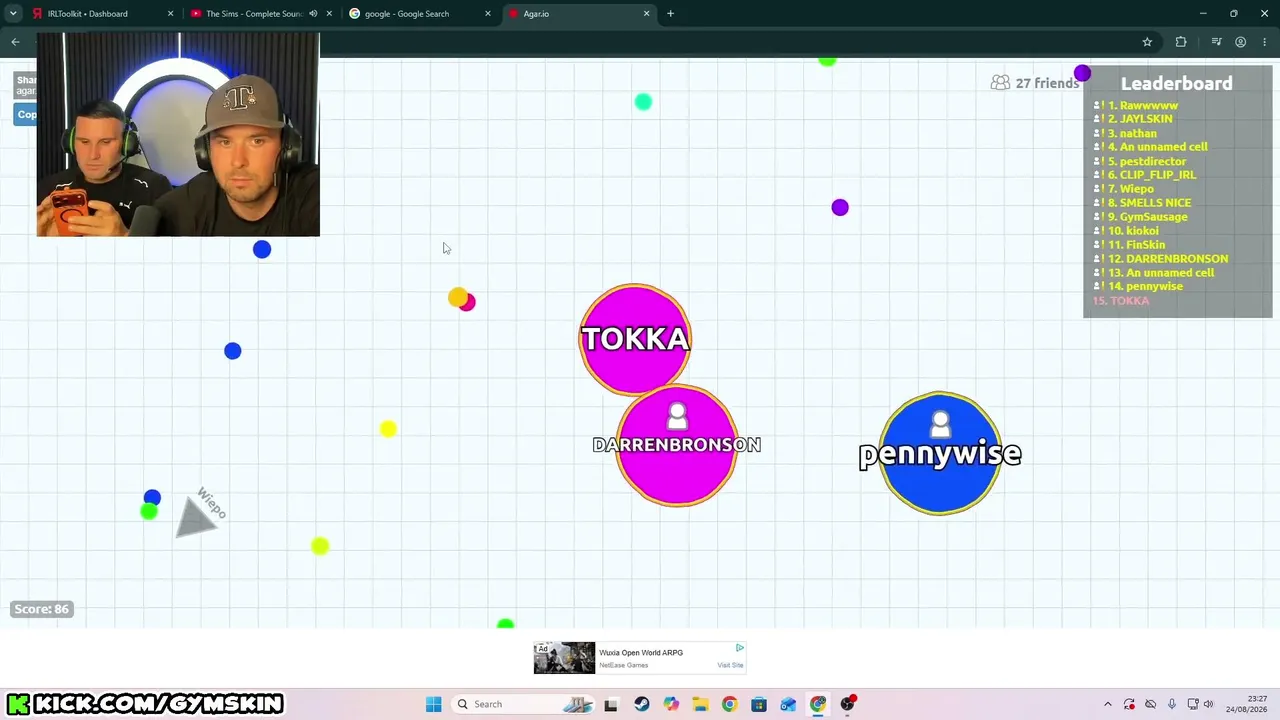Open the browser Extensions puzzle icon

coord(1181,42)
